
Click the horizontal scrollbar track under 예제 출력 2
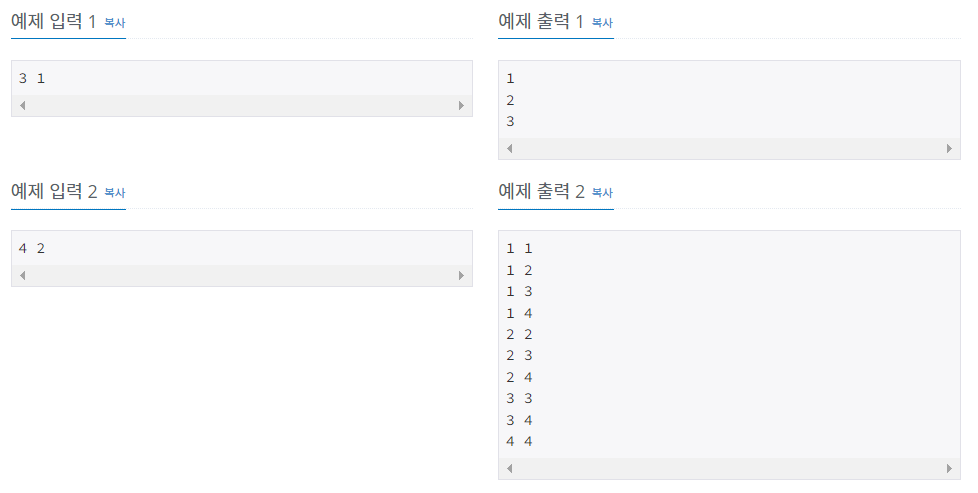(x=729, y=468)
